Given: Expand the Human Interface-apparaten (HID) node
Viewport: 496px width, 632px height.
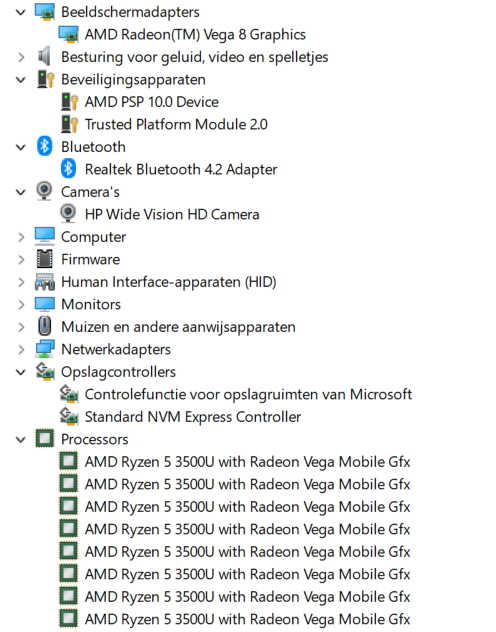Looking at the screenshot, I should (x=21, y=282).
